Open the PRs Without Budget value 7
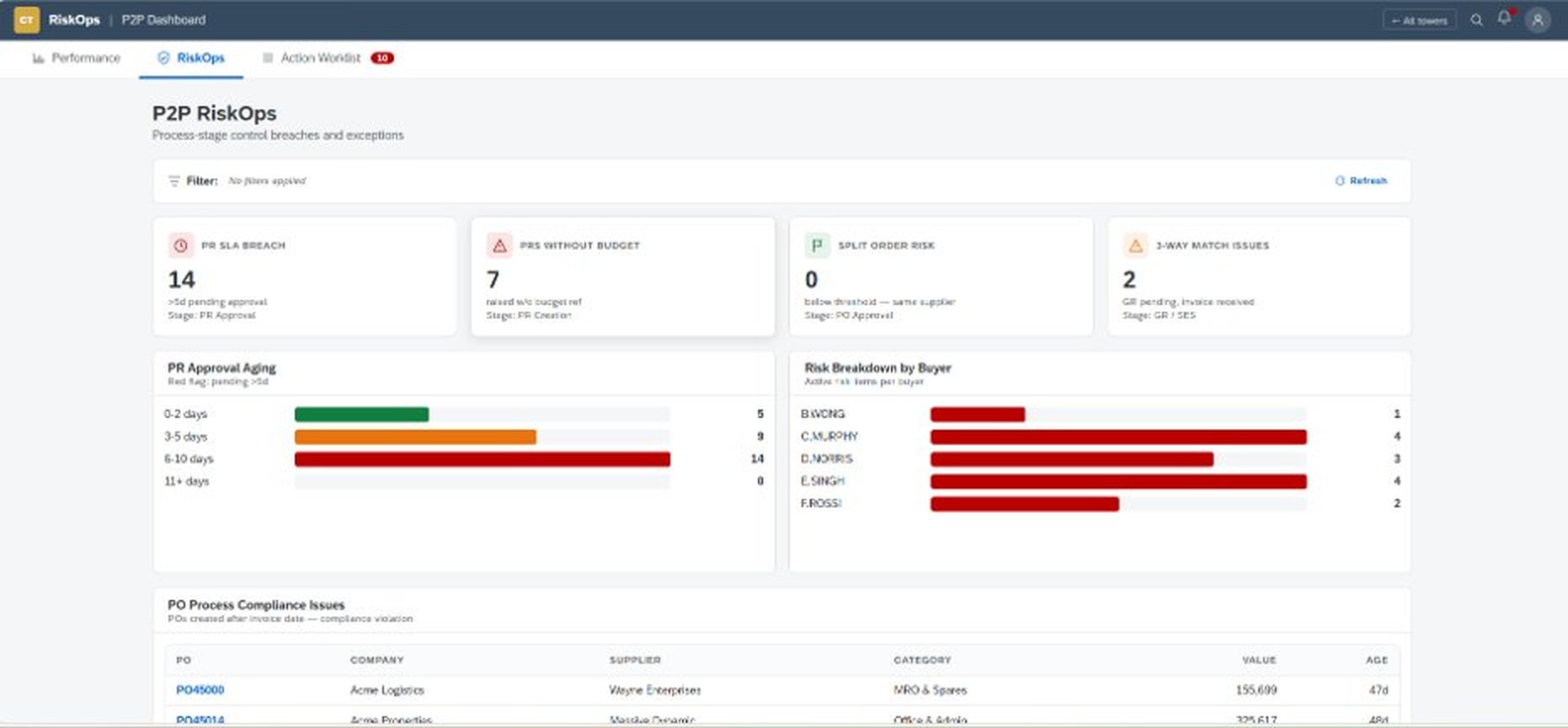Viewport: 1568px width, 728px height. tap(493, 280)
